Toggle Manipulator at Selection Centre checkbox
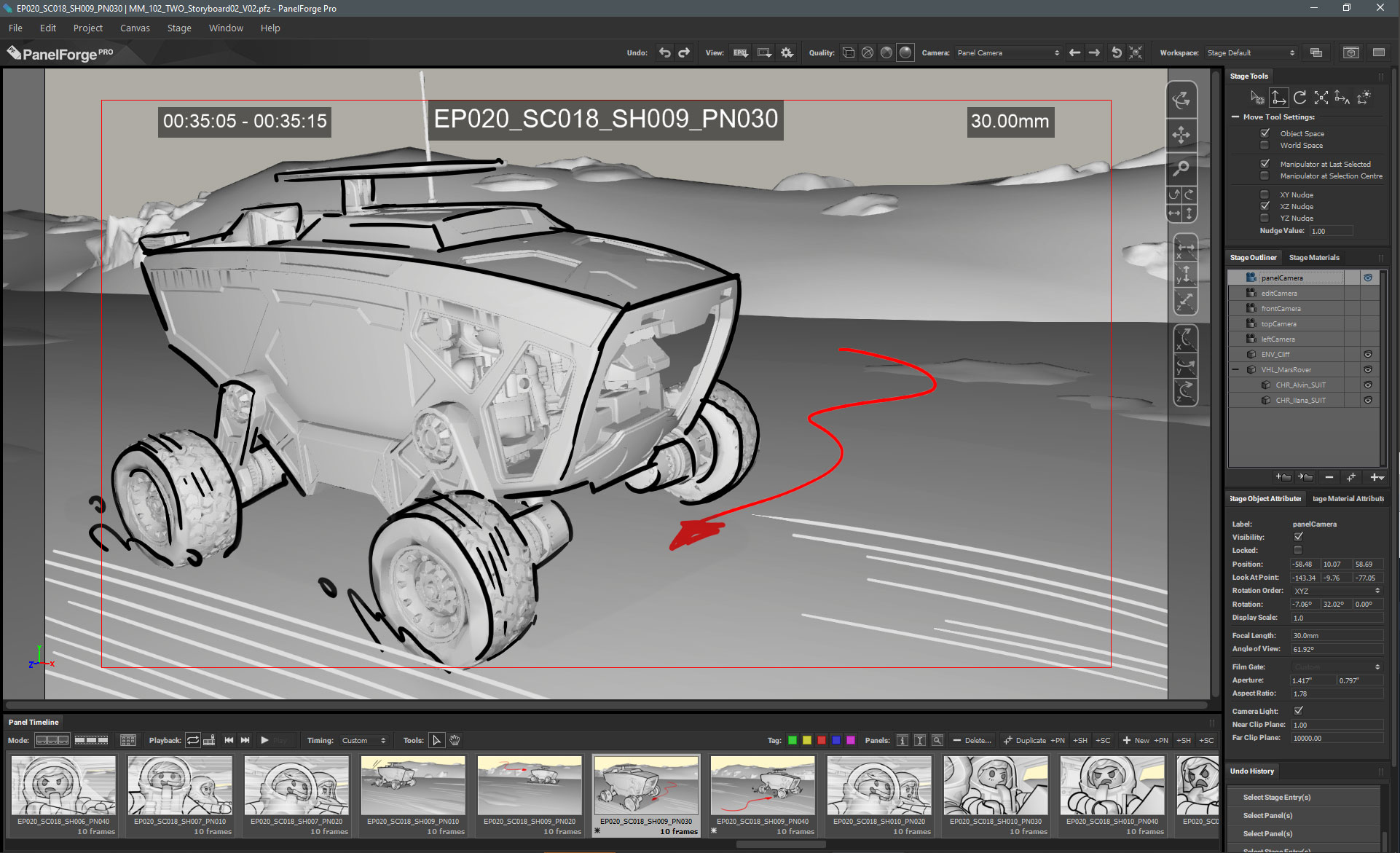The image size is (1400, 853). click(x=1265, y=176)
